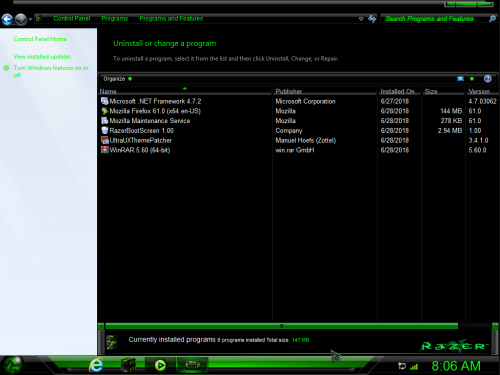Click the Control Panel taskbar button
This screenshot has height=375, width=500.
coord(193,365)
